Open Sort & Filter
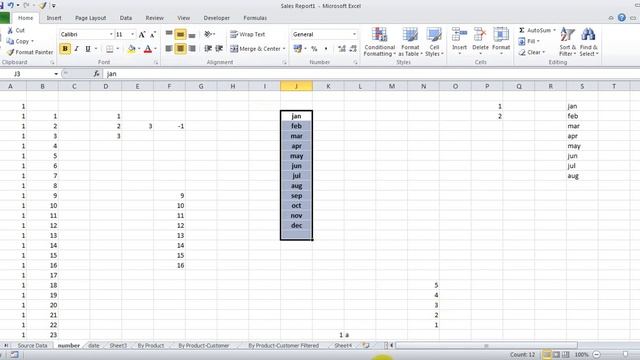Image resolution: width=640 pixels, height=360 pixels. [x=567, y=42]
